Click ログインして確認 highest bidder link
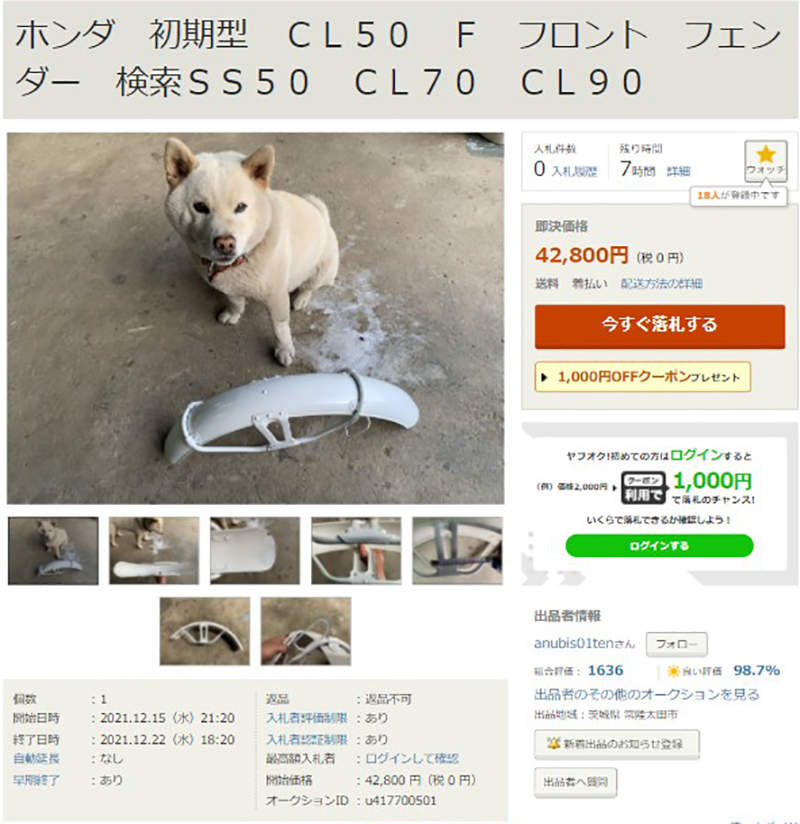Image resolution: width=800 pixels, height=824 pixels. click(x=412, y=758)
